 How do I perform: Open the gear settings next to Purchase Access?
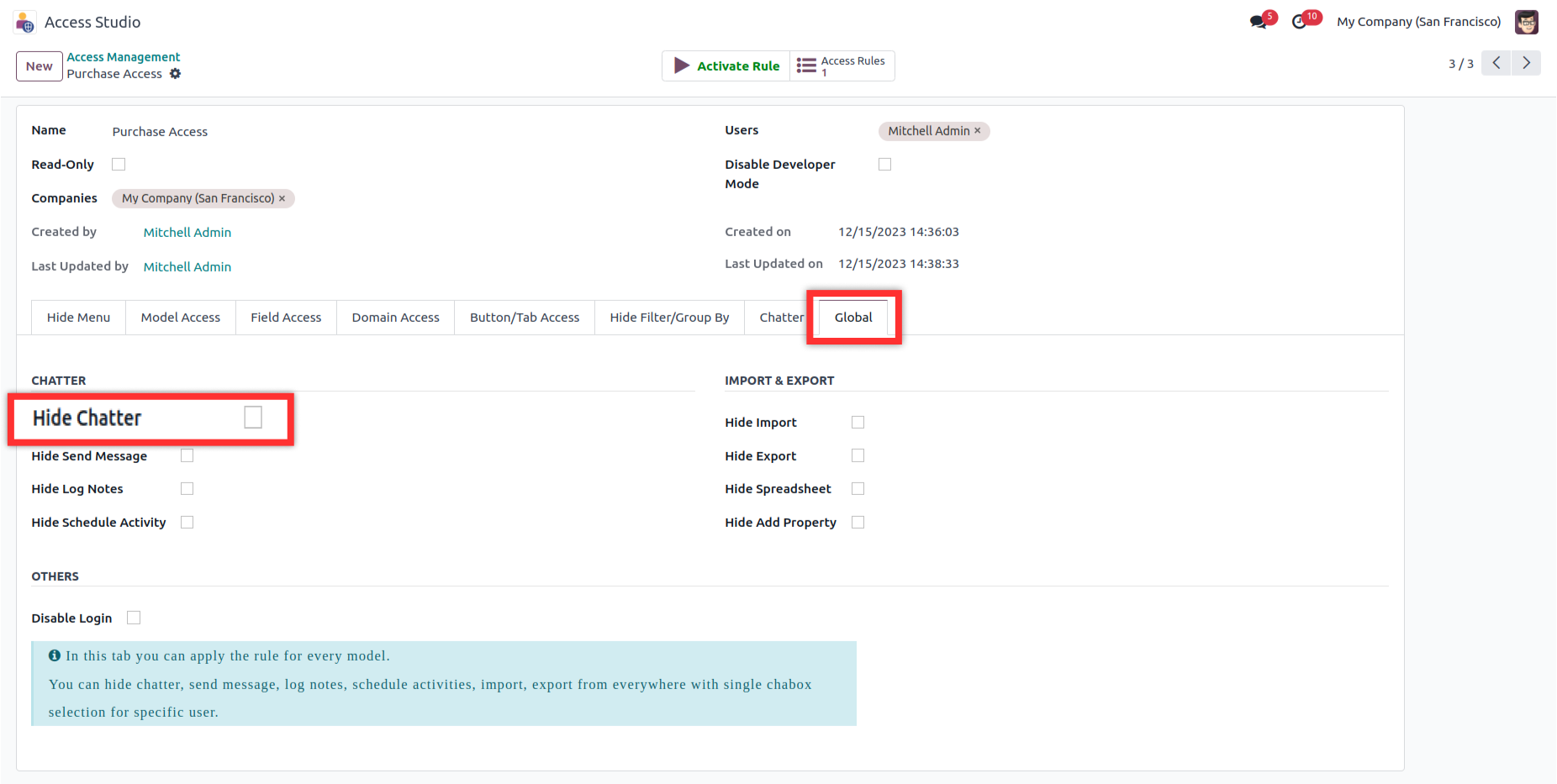pos(175,74)
